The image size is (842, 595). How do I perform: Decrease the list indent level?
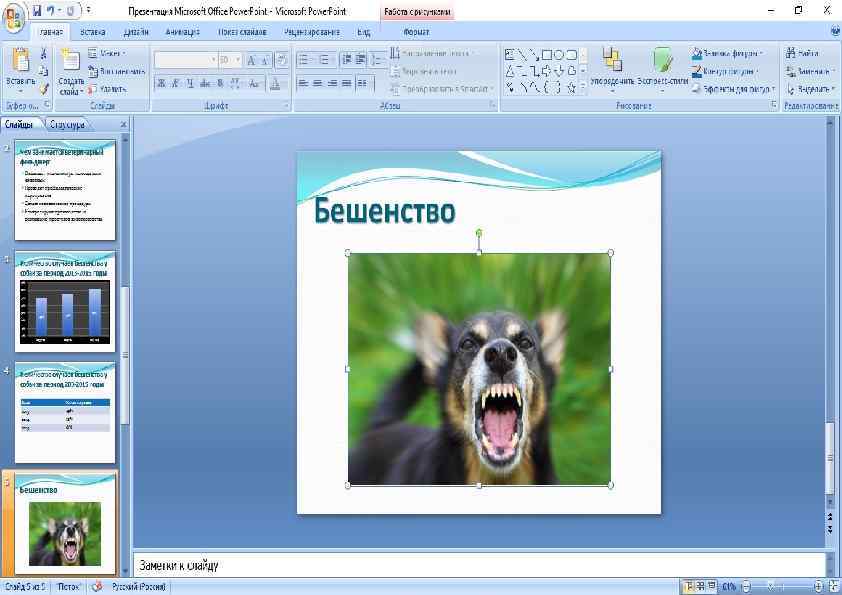click(346, 60)
